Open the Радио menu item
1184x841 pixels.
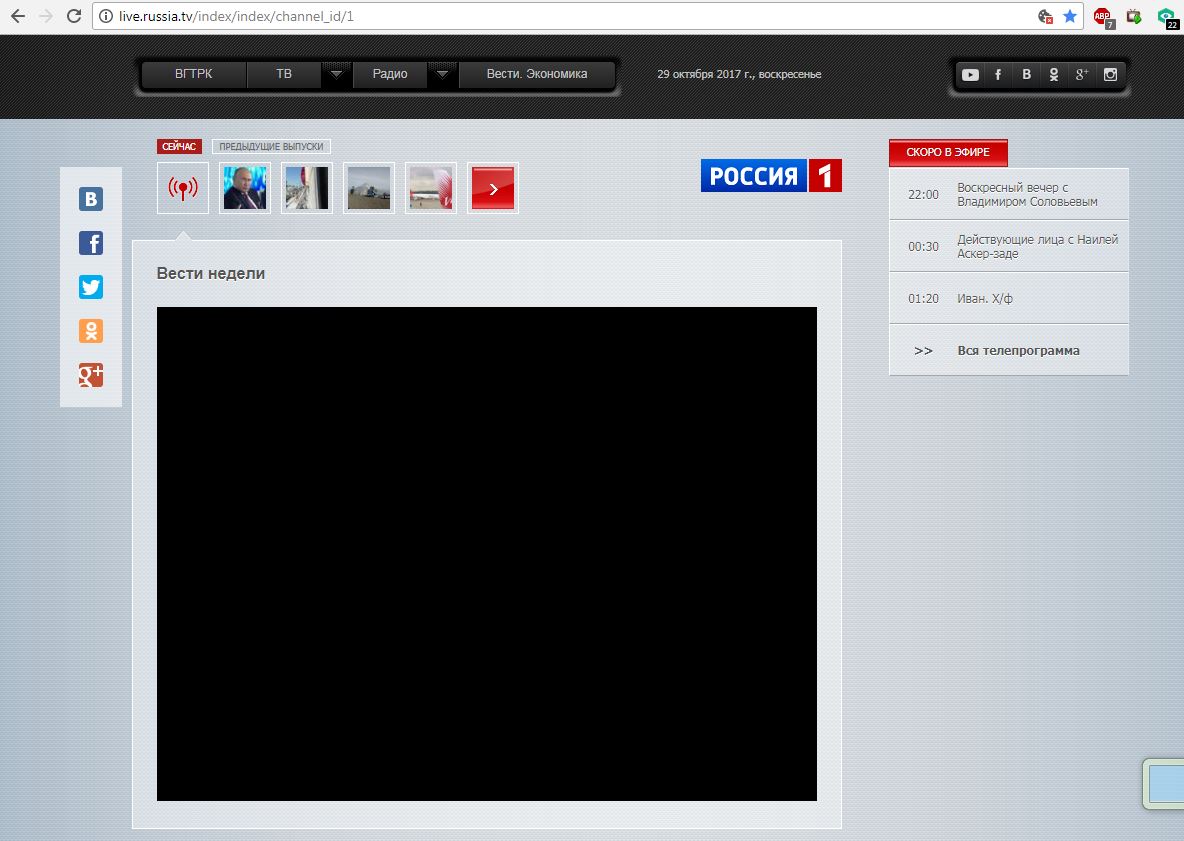(x=390, y=74)
